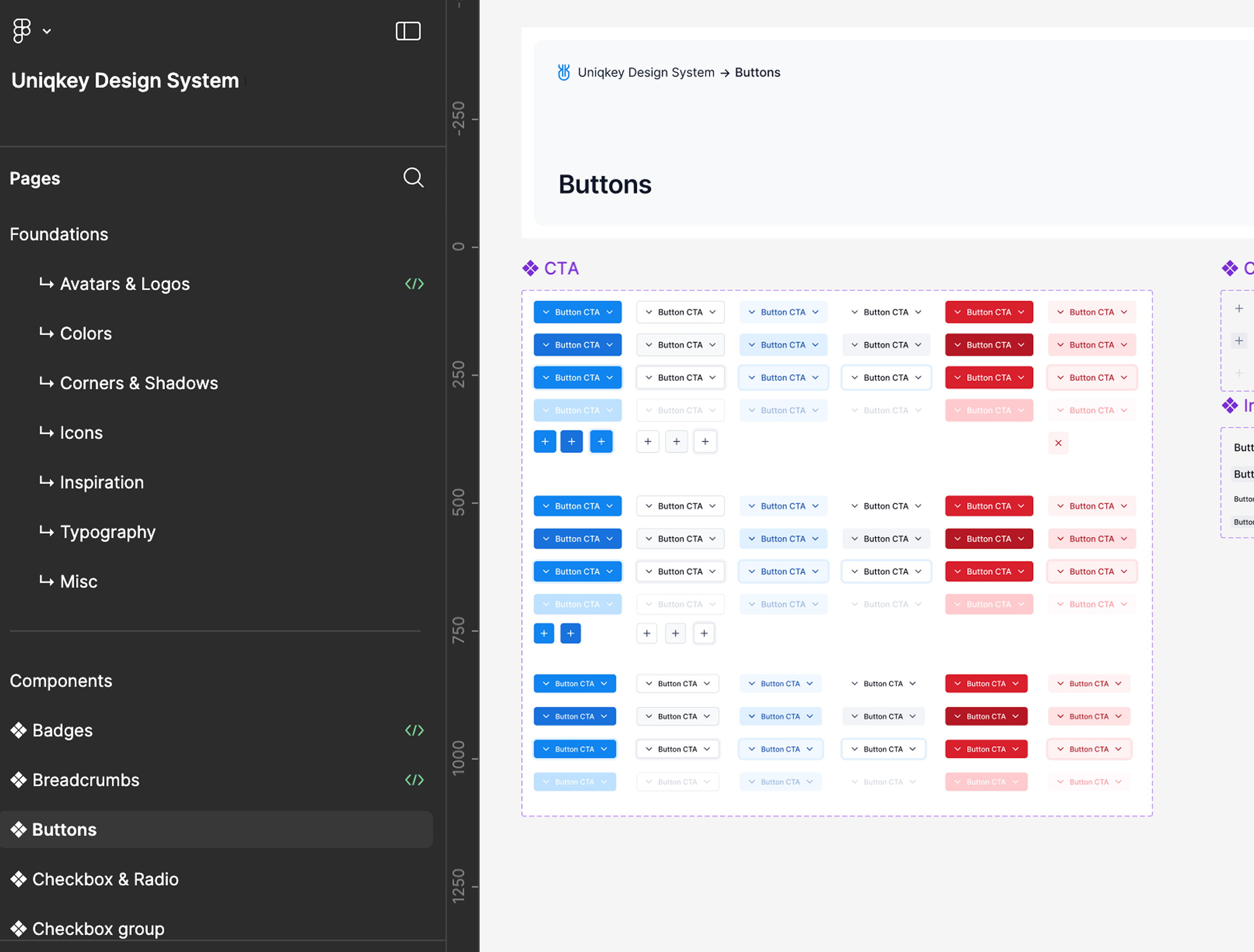Screen dimensions: 1254x952
Task: Click Uniqkey logo icon in breadcrumb
Action: [563, 73]
